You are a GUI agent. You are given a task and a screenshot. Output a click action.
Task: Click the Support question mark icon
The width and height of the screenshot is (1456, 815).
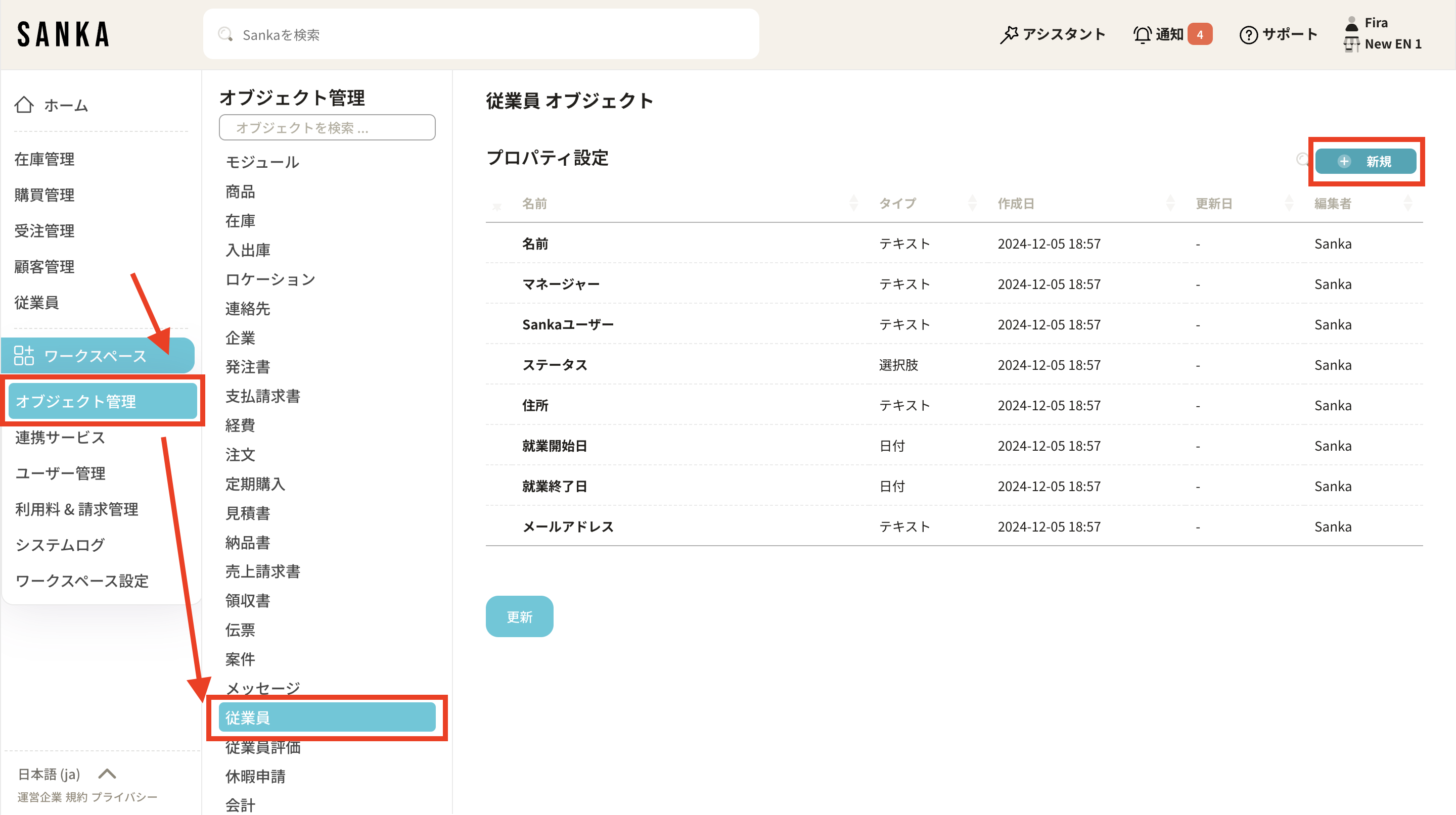click(1248, 34)
